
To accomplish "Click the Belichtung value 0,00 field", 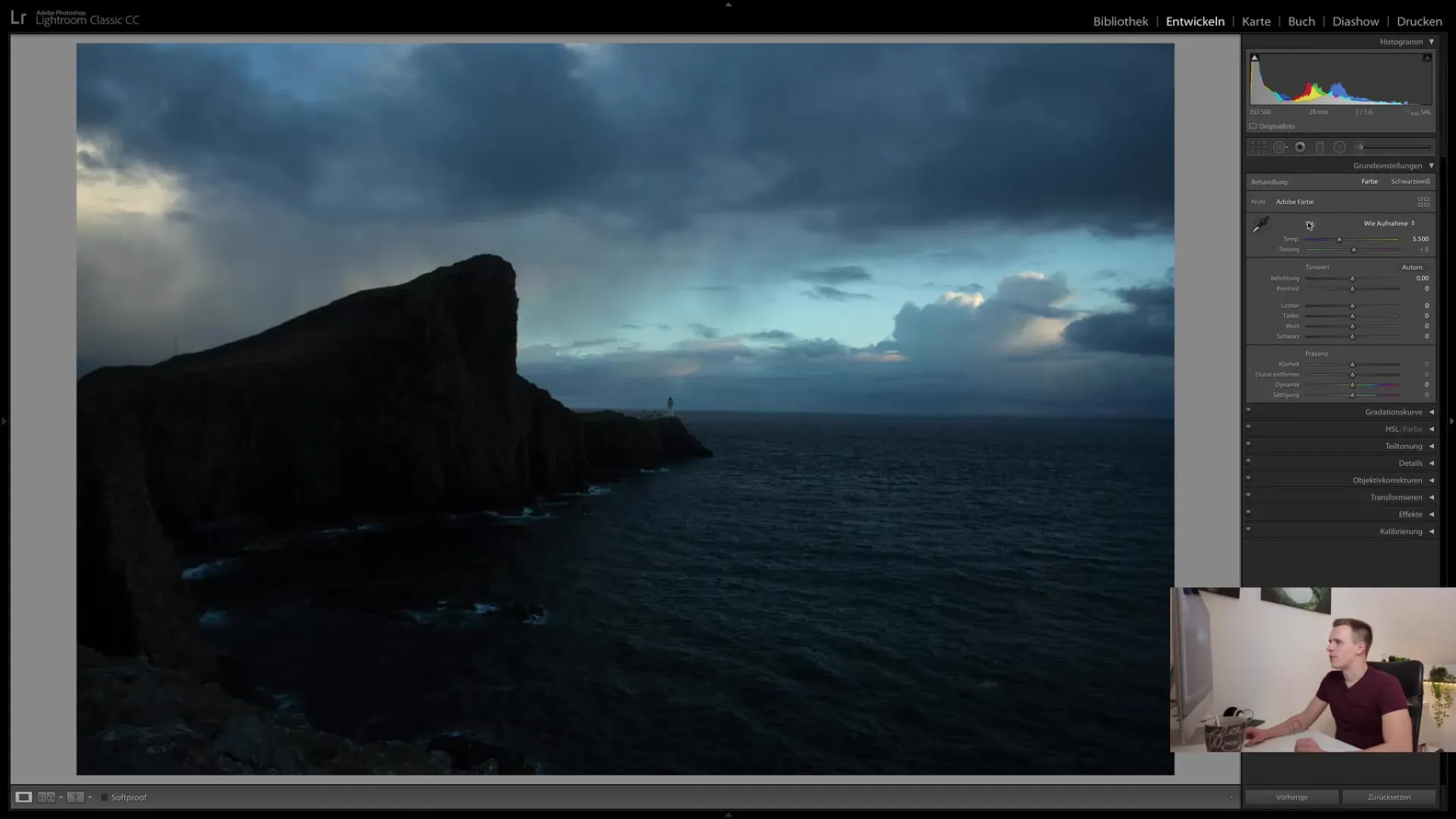I will pyautogui.click(x=1422, y=278).
